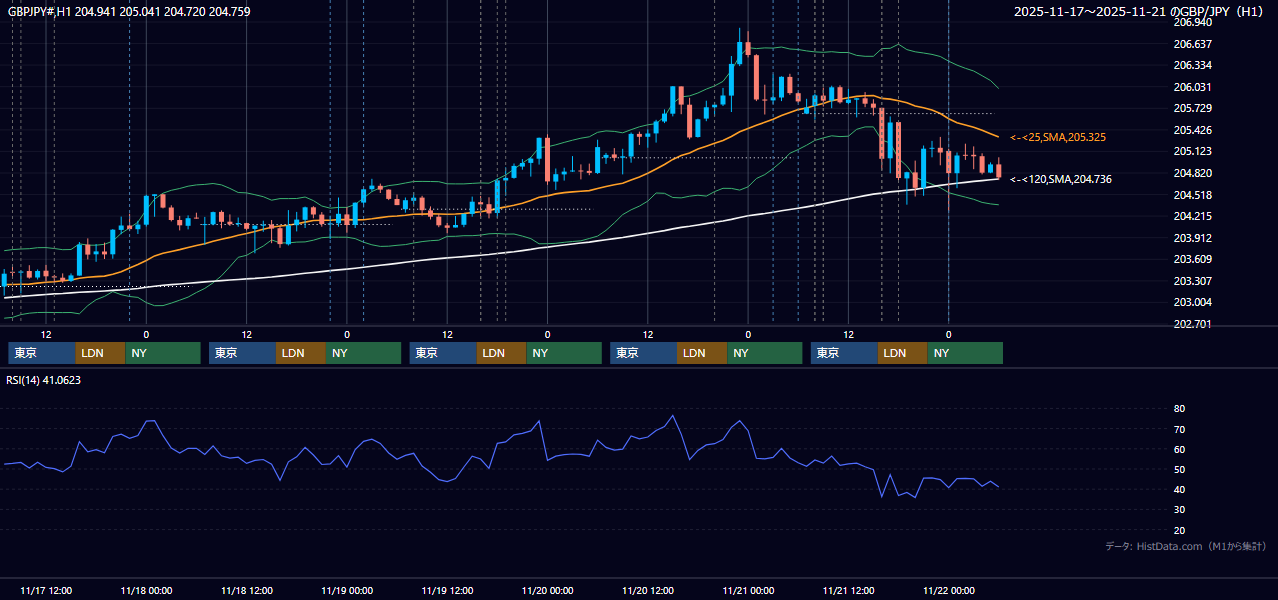Viewport: 1278px width, 600px height.
Task: Click price axis value 205.426
Action: [x=1192, y=130]
